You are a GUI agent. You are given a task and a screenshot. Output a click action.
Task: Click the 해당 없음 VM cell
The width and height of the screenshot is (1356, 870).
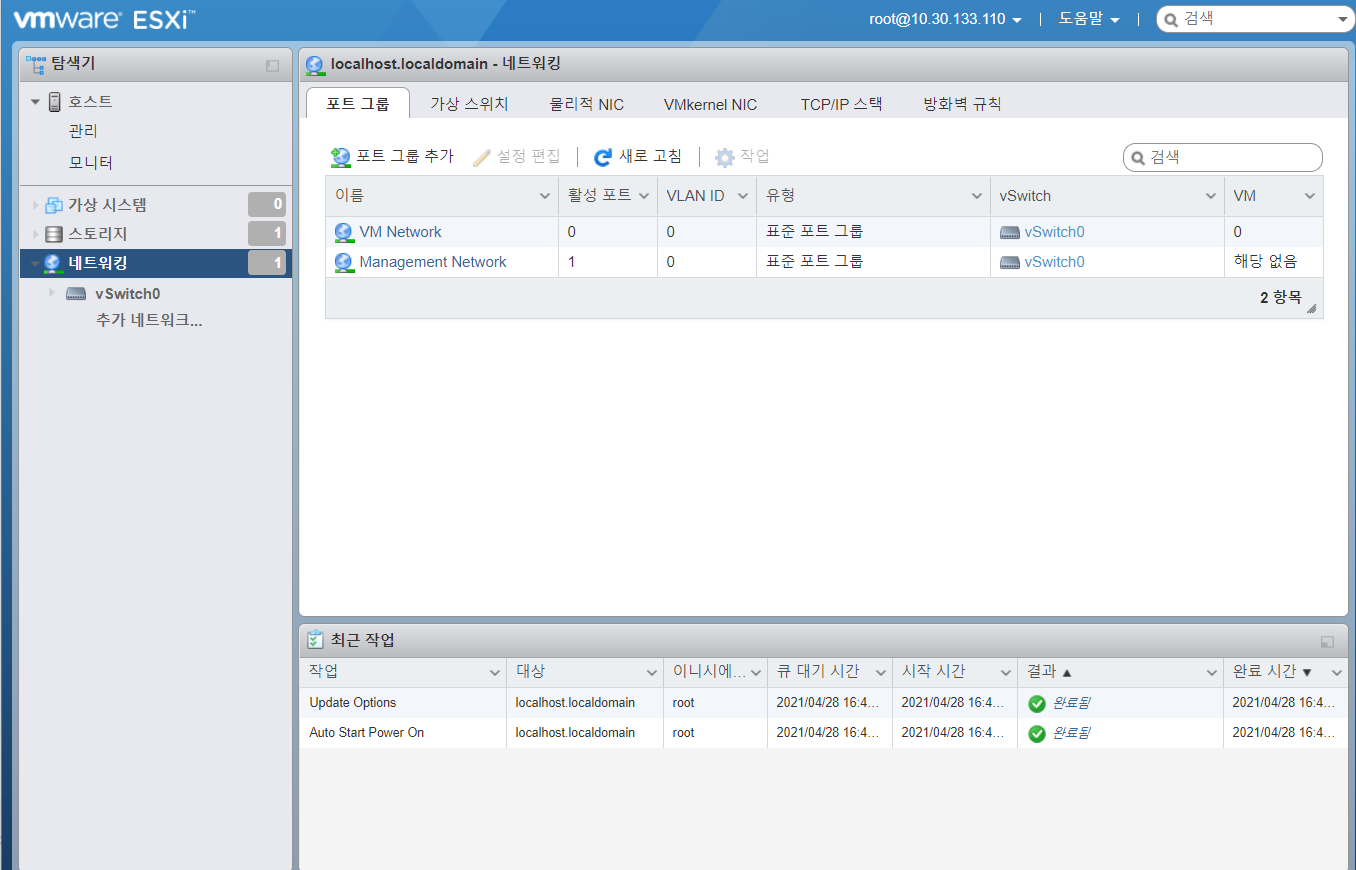[x=1265, y=262]
